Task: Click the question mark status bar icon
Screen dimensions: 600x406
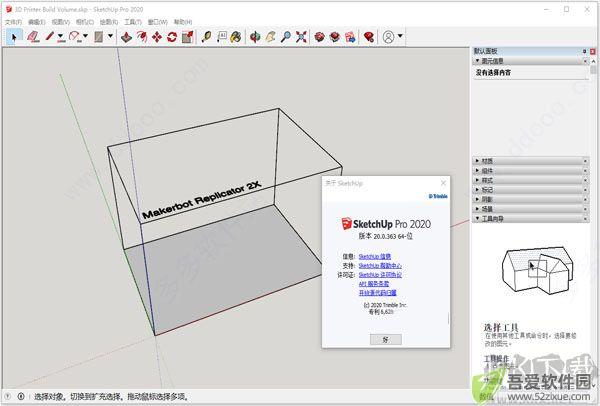Action: 8,396
